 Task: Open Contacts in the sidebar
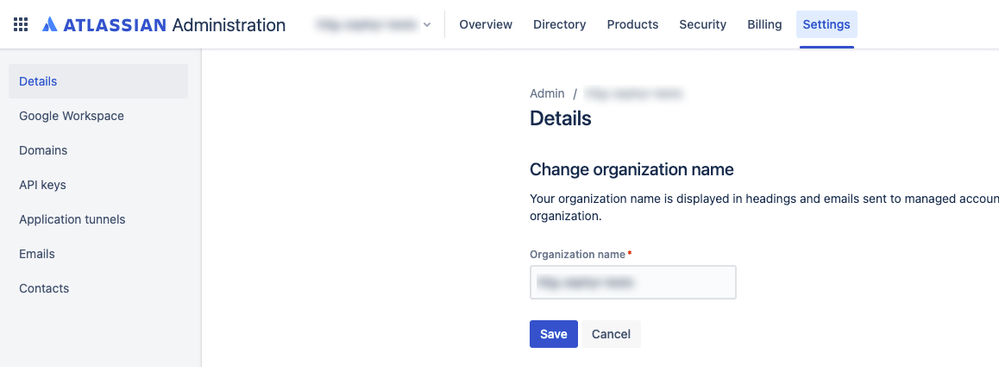click(98, 288)
